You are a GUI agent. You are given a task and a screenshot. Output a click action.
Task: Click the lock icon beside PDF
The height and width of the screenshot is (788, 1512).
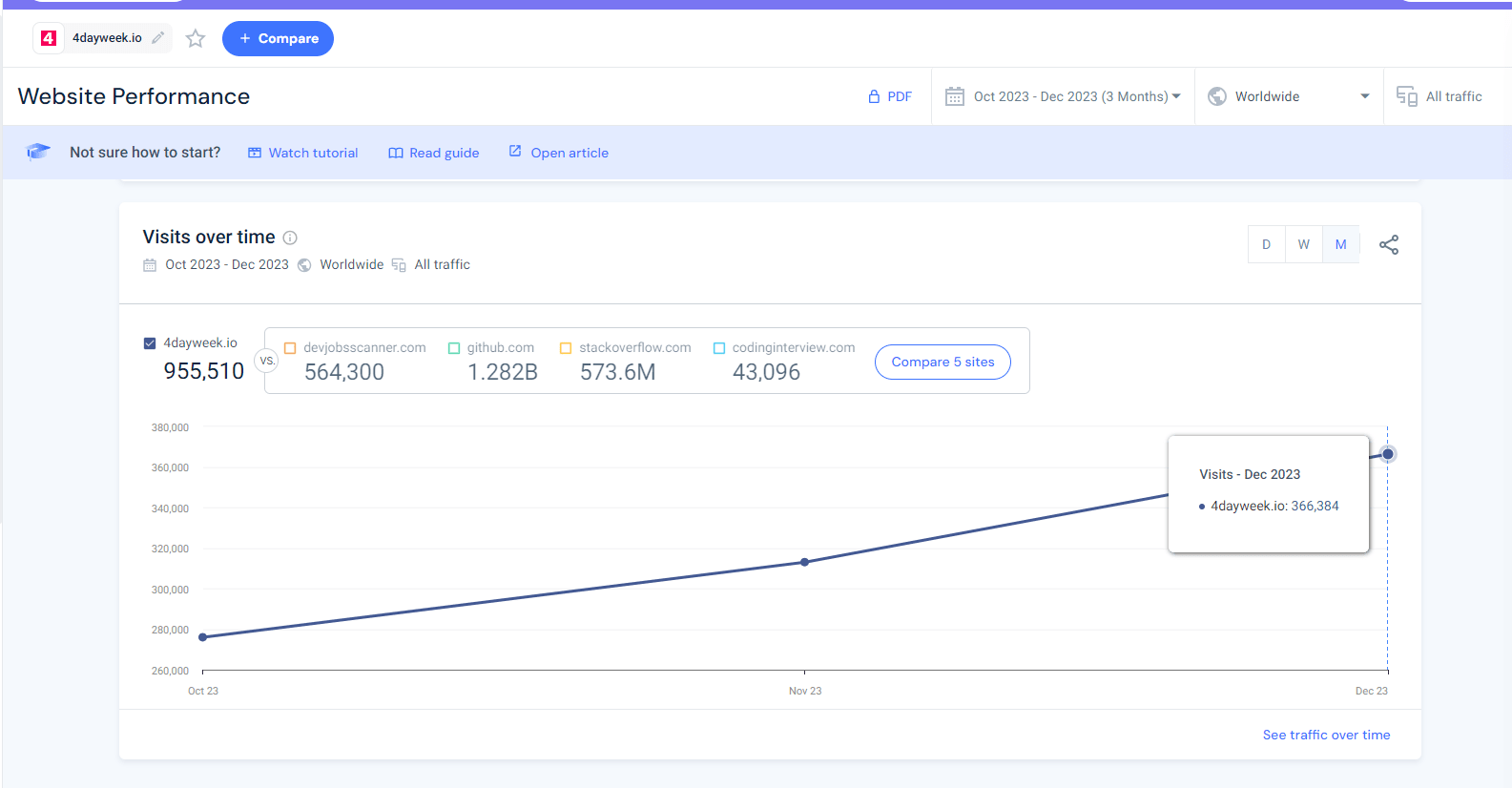[x=874, y=96]
